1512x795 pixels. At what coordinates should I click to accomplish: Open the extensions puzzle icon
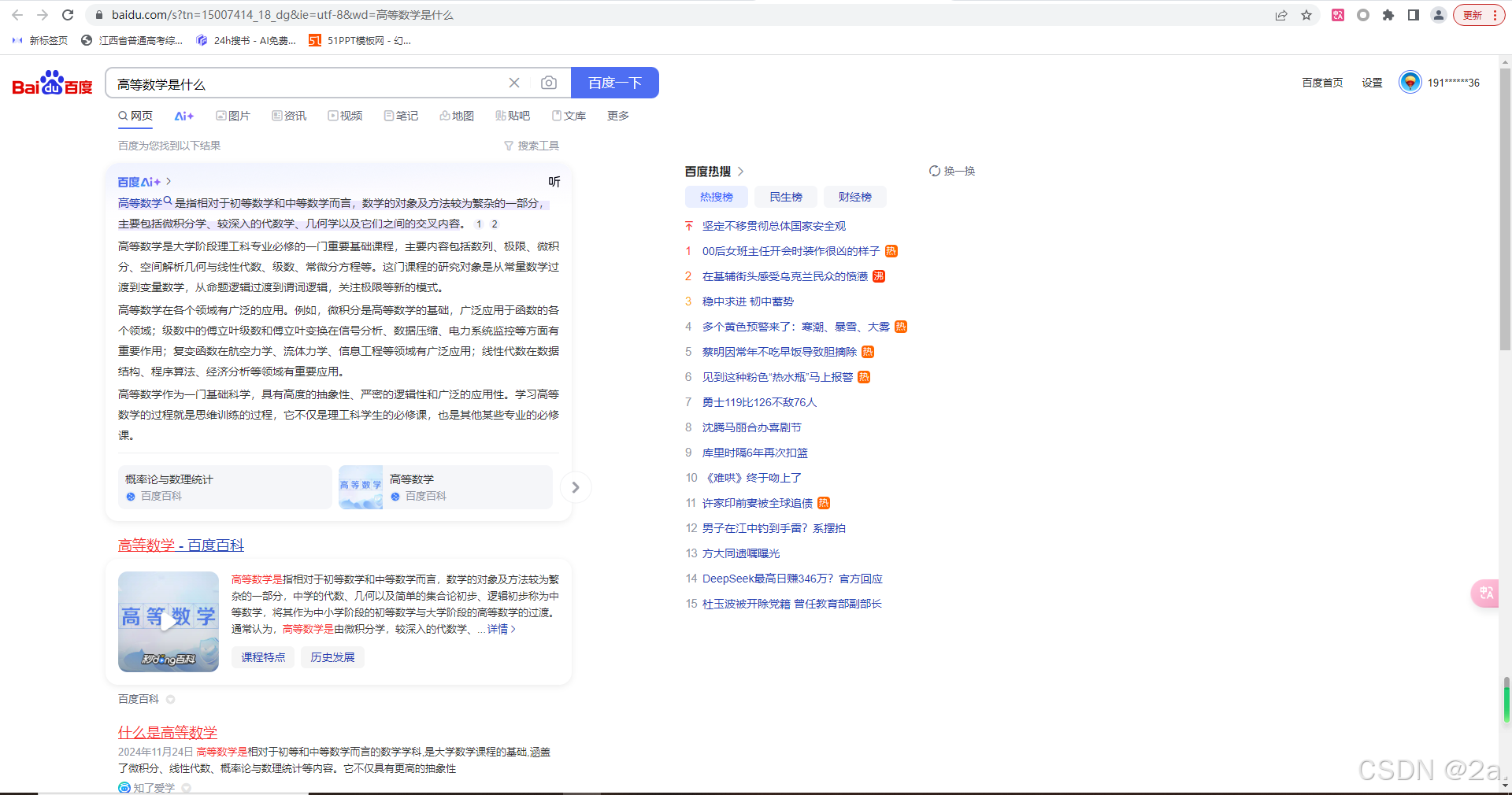pos(1388,15)
